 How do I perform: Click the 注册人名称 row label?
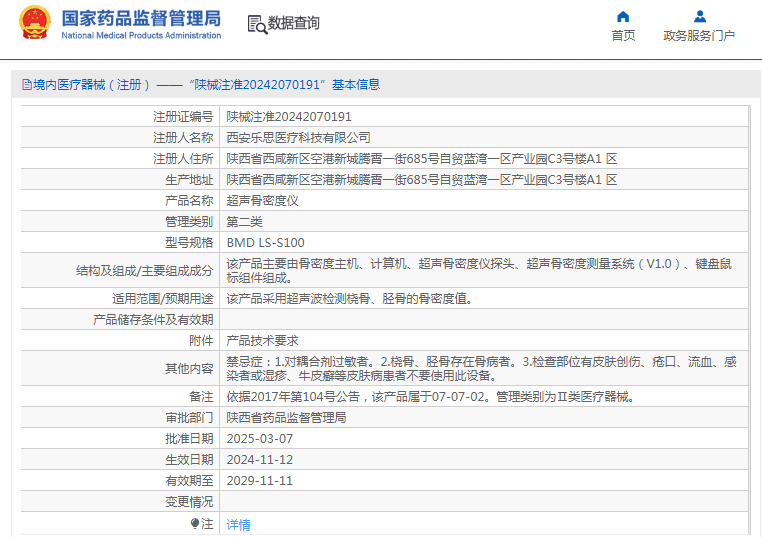tap(183, 138)
